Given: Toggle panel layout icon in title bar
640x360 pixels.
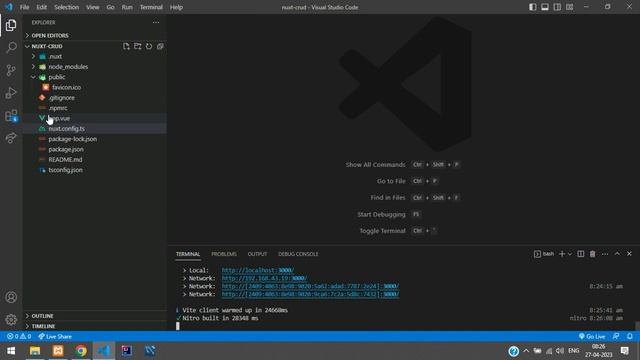Looking at the screenshot, I should pyautogui.click(x=545, y=7).
